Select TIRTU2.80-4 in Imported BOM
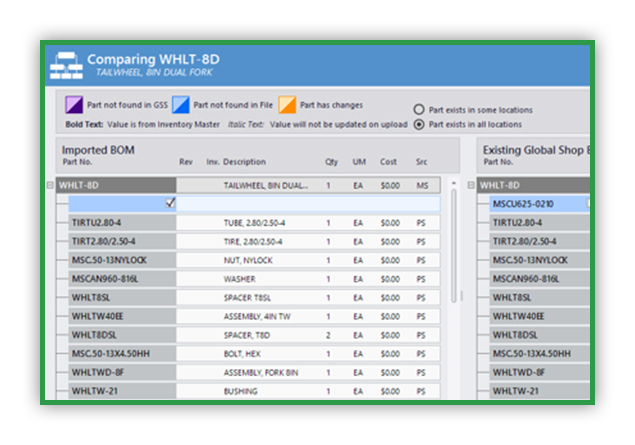Screen dimensions: 635x445 [122, 223]
